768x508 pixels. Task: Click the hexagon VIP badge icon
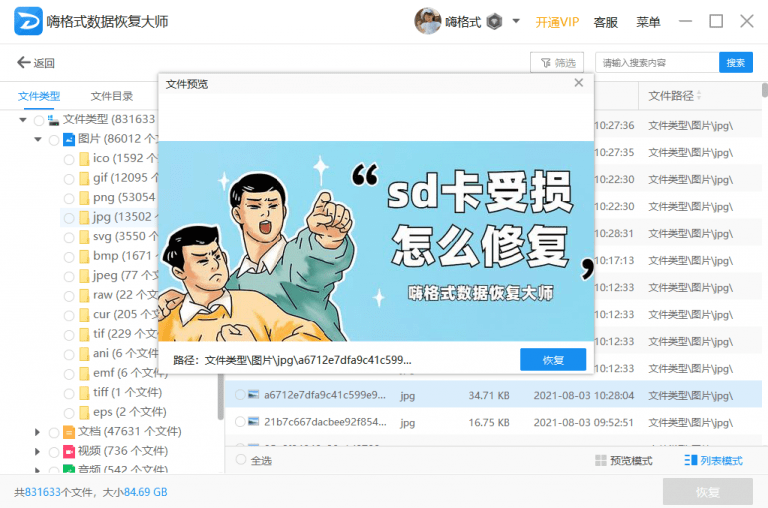point(494,22)
